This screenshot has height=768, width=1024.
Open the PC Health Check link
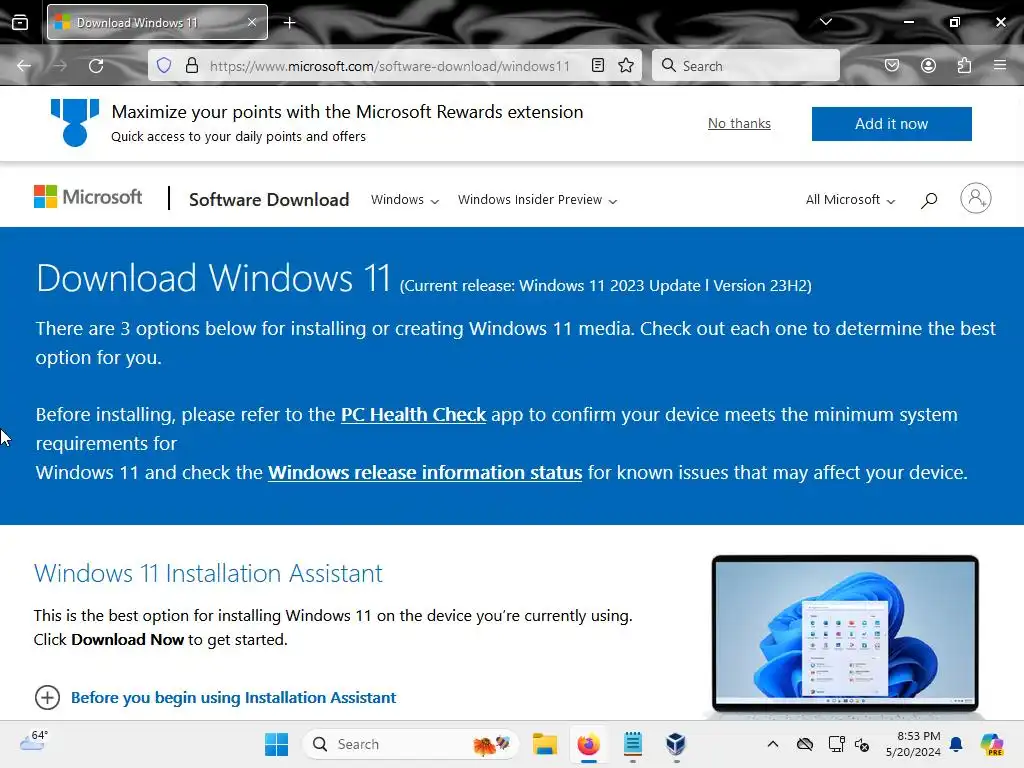click(413, 415)
